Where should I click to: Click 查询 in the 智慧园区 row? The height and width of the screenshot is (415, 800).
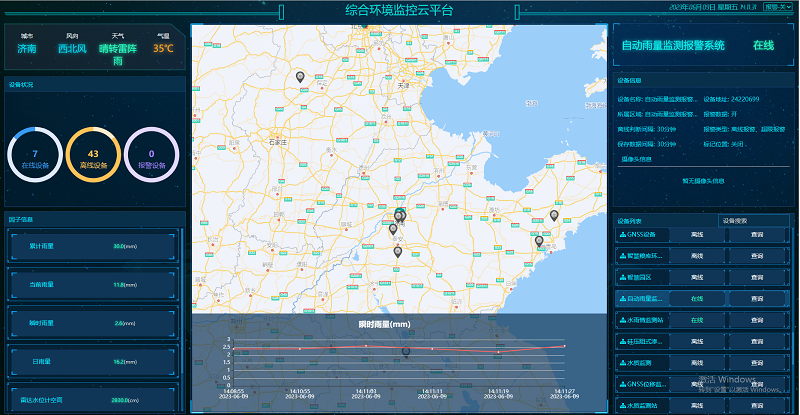click(757, 278)
